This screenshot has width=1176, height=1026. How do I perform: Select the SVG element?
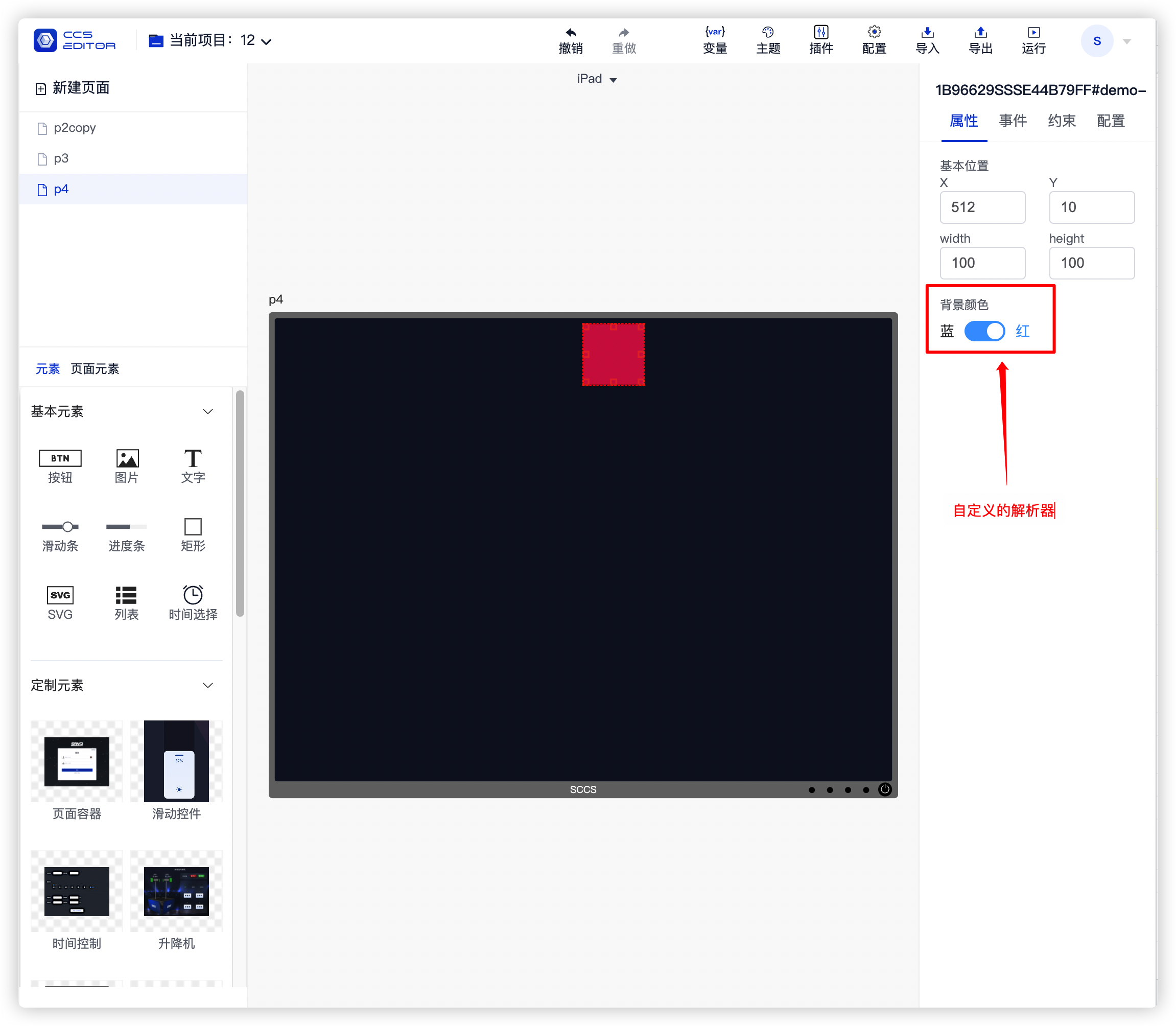click(60, 603)
